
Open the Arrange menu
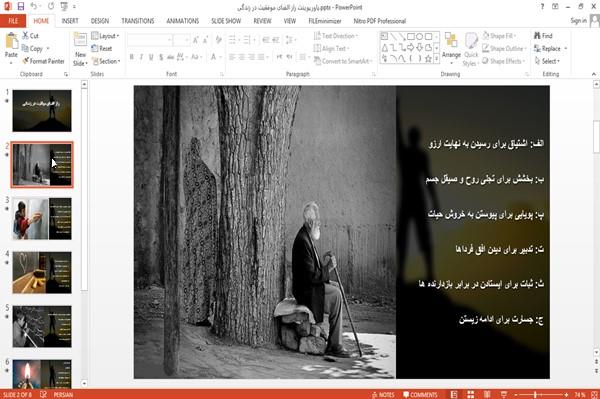(x=451, y=48)
